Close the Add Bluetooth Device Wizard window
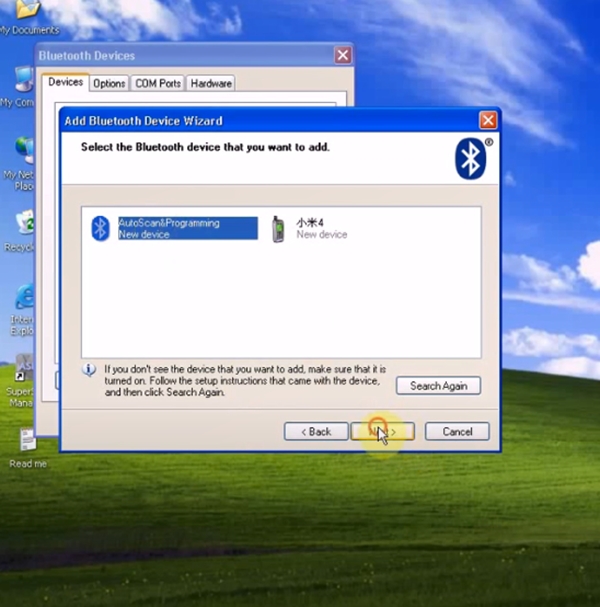 [x=488, y=120]
